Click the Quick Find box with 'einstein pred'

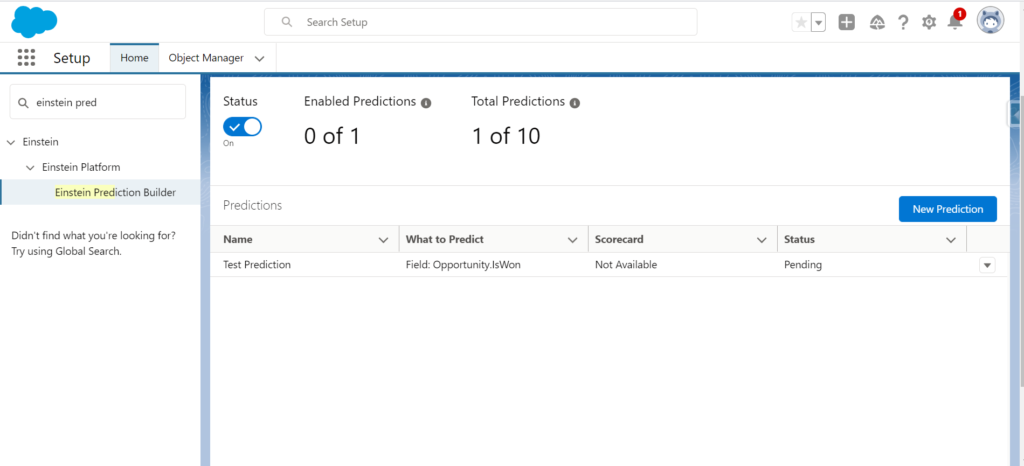98,102
